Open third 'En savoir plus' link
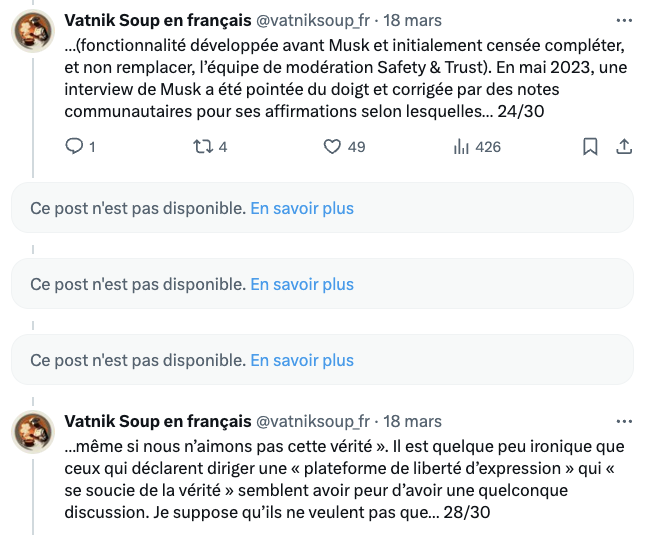 (x=302, y=360)
